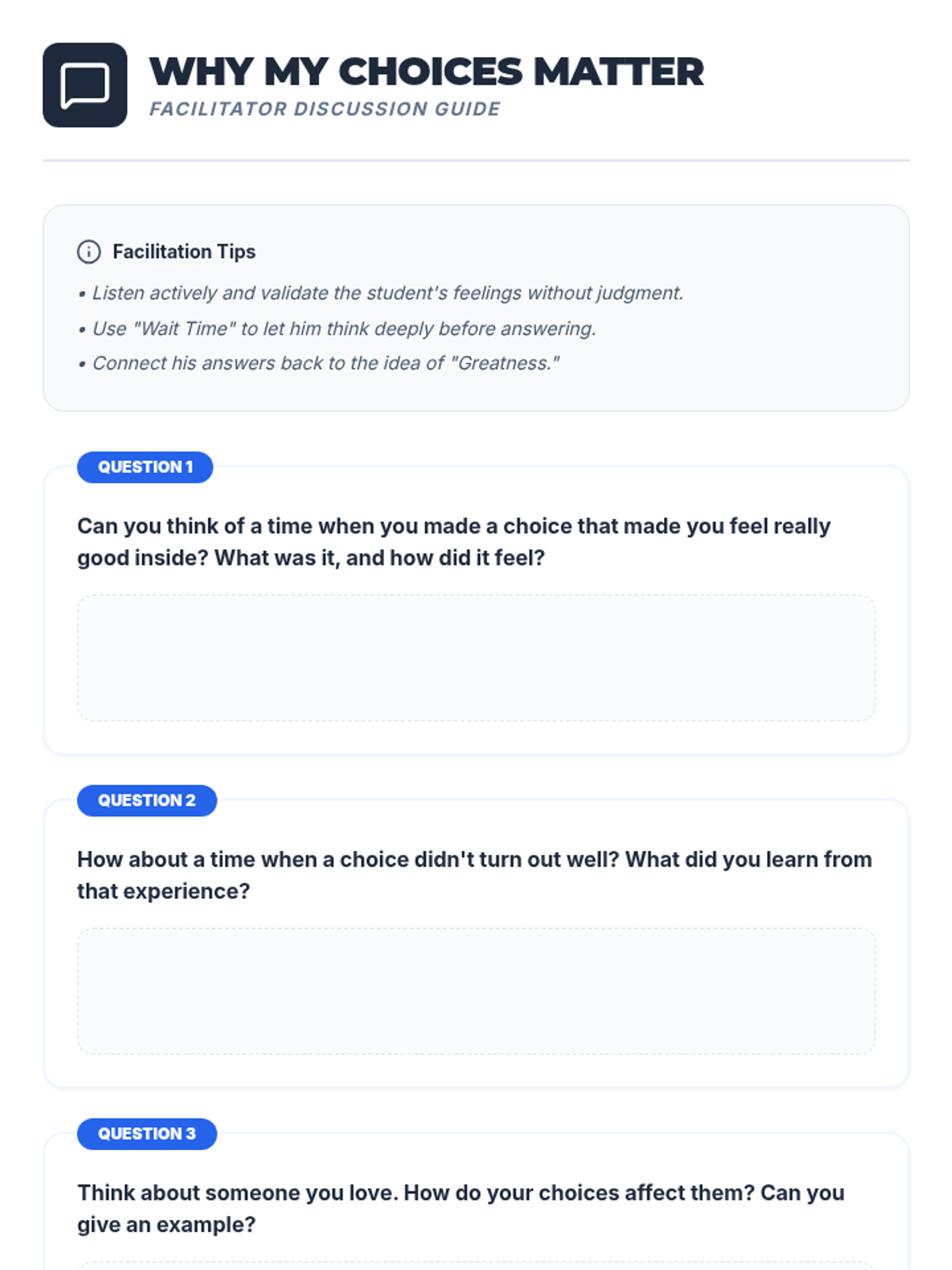Select the tip about using 'Wait Time'
The image size is (952, 1270).
click(x=344, y=329)
